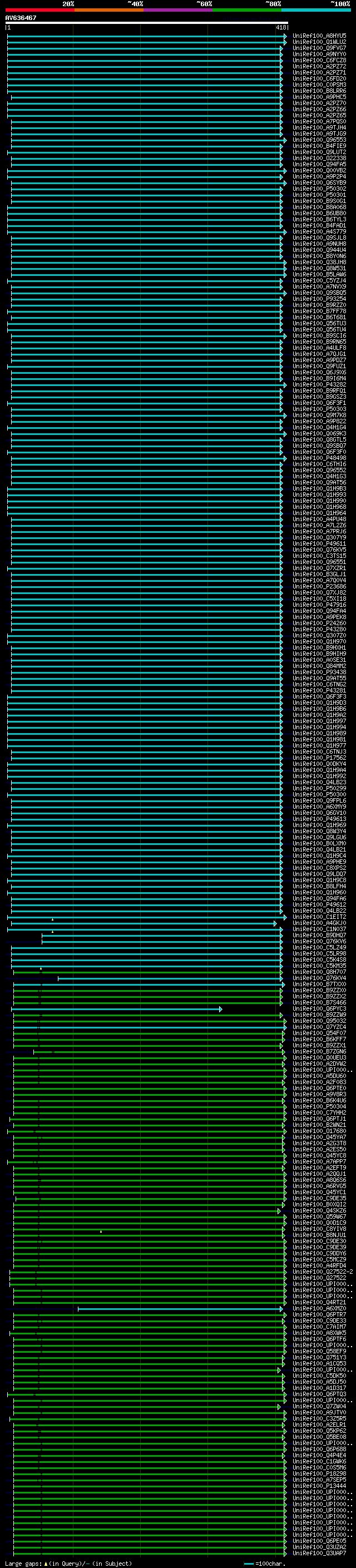Open hit UniRef100_A8HYU5
Image resolution: width=356 pixels, height=1568 pixels.
click(319, 36)
